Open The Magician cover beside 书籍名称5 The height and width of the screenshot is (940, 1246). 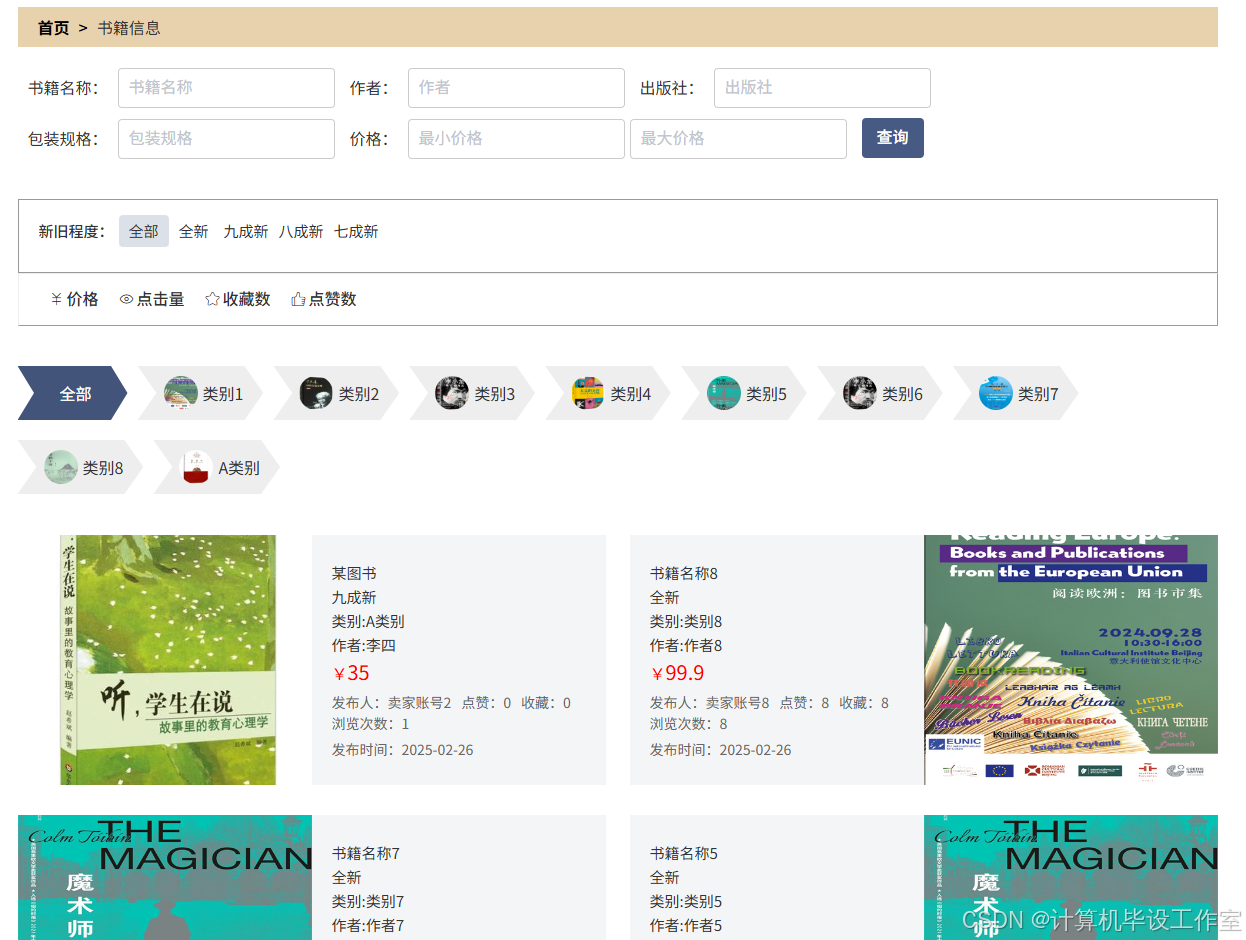pyautogui.click(x=1071, y=877)
